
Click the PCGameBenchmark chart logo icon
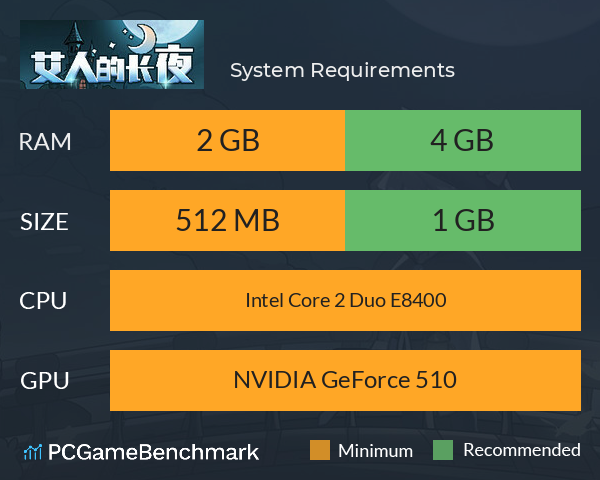[33, 452]
